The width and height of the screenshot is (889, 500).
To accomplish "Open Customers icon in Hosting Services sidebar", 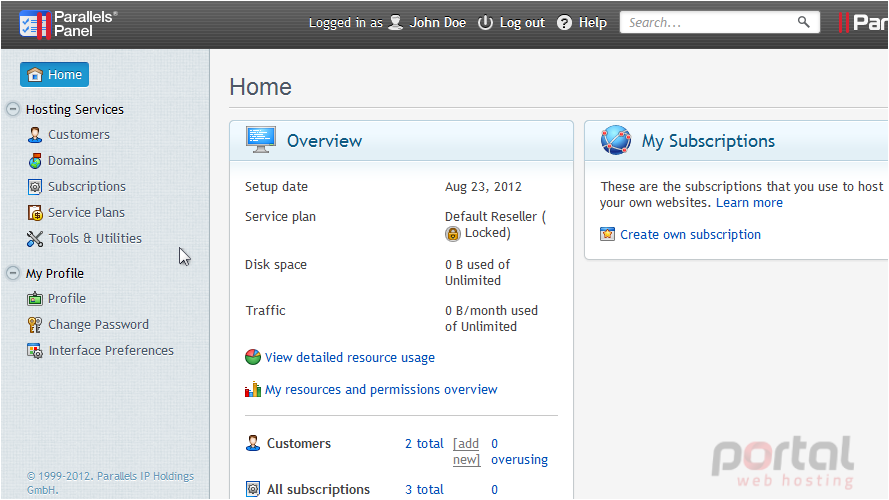I will tap(35, 135).
